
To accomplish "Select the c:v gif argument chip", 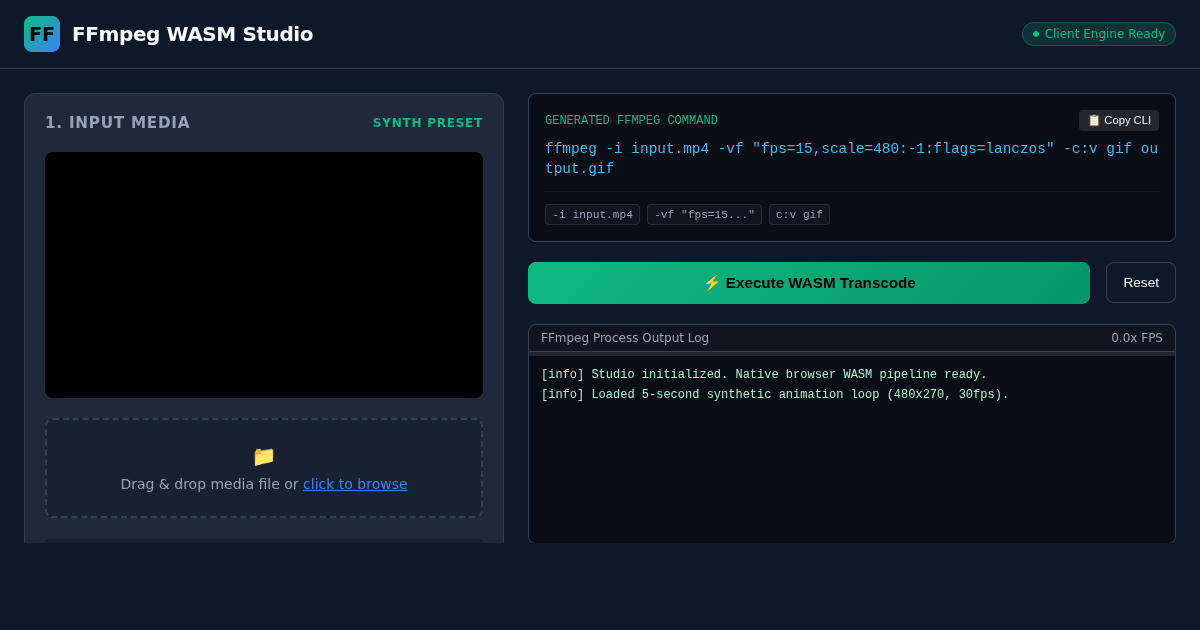I will [x=799, y=215].
